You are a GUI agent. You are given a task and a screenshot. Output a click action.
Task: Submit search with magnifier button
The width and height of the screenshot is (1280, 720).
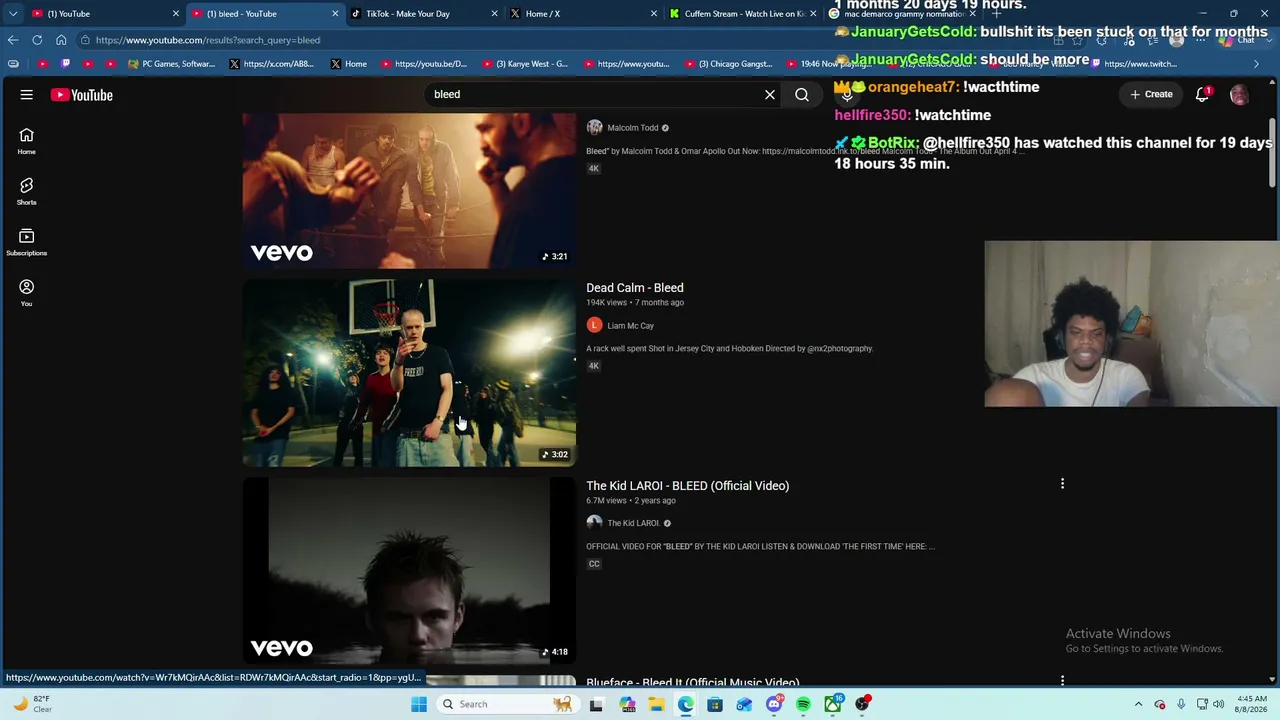[802, 95]
